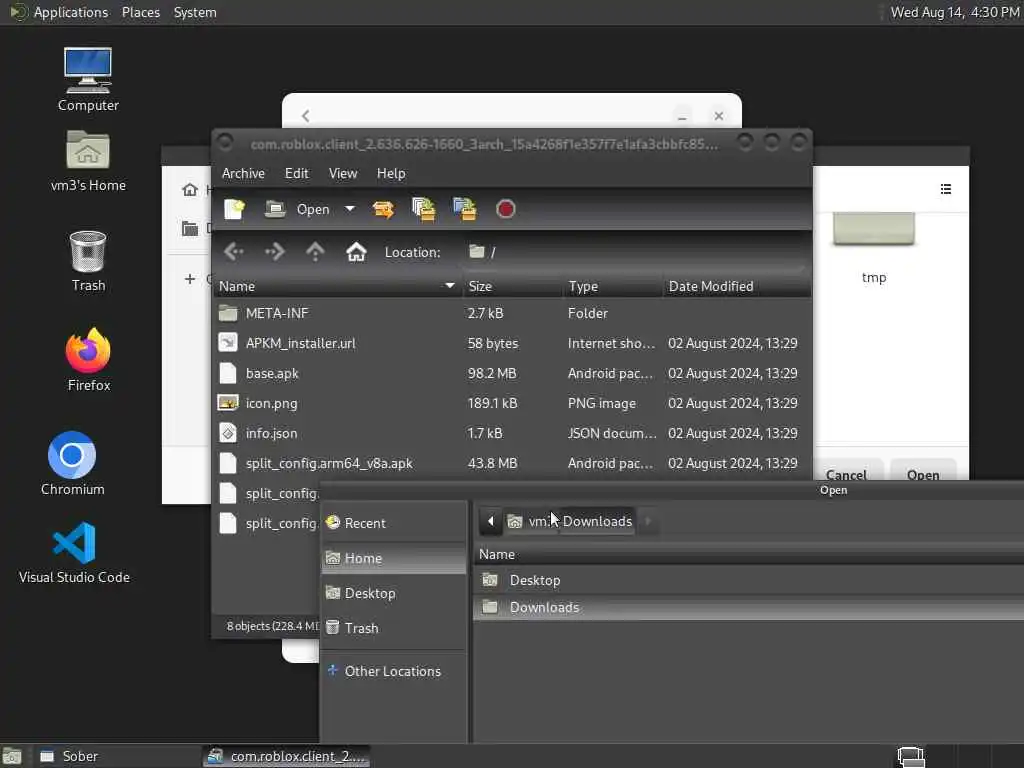This screenshot has width=1024, height=768.
Task: Click the icon.png image file icon
Action: [x=228, y=403]
